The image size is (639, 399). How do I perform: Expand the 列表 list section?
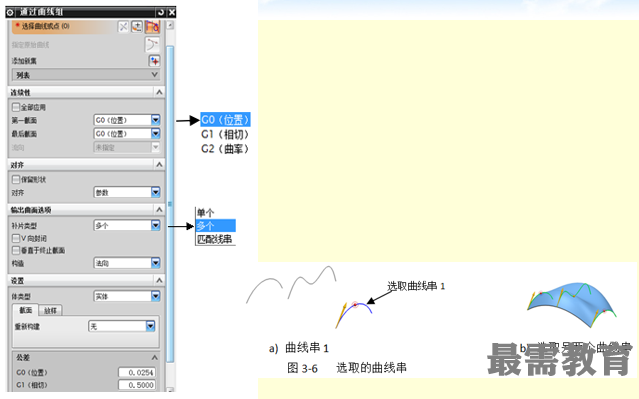86,75
